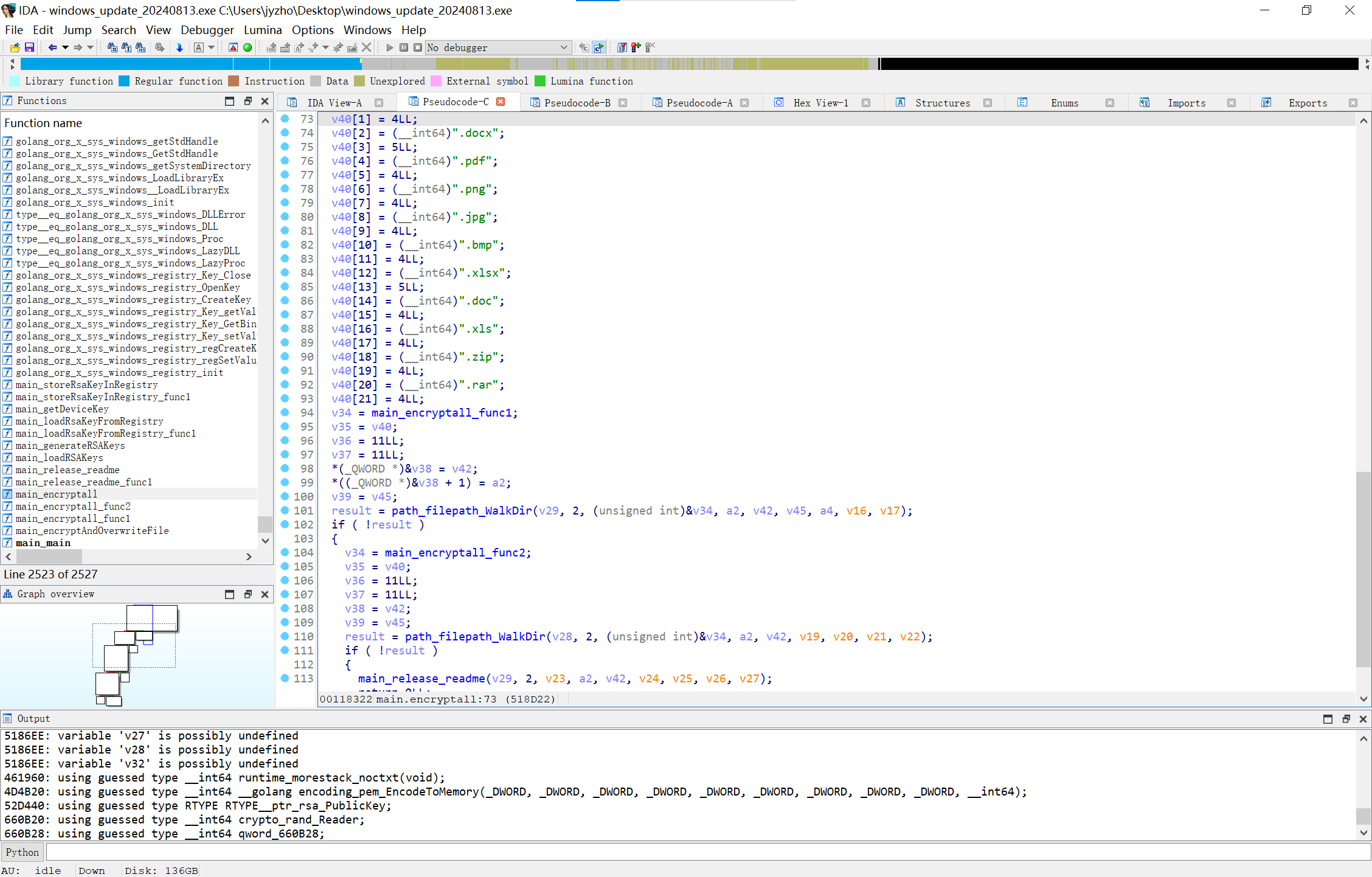Click the red warning triangle toolbar icon
Screen dimensions: 1372x877
[233, 47]
